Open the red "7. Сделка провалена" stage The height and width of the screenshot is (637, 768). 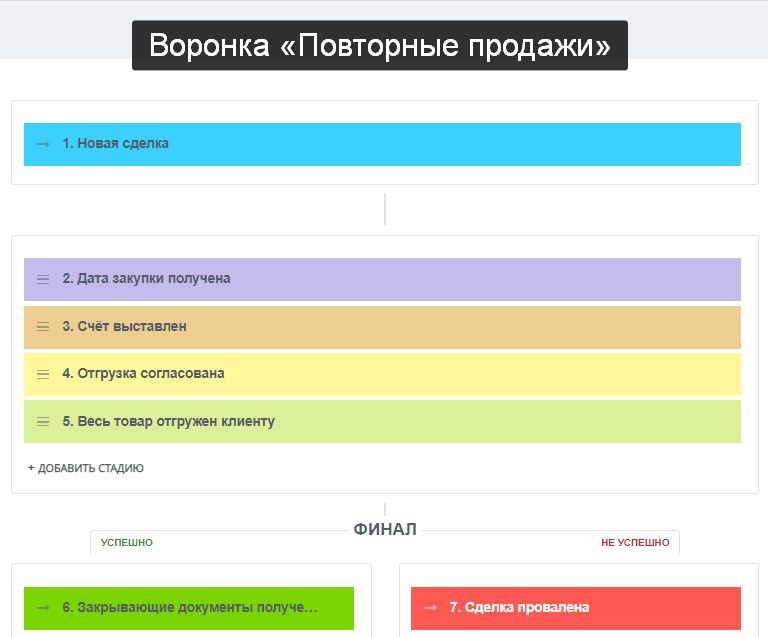pyautogui.click(x=576, y=608)
